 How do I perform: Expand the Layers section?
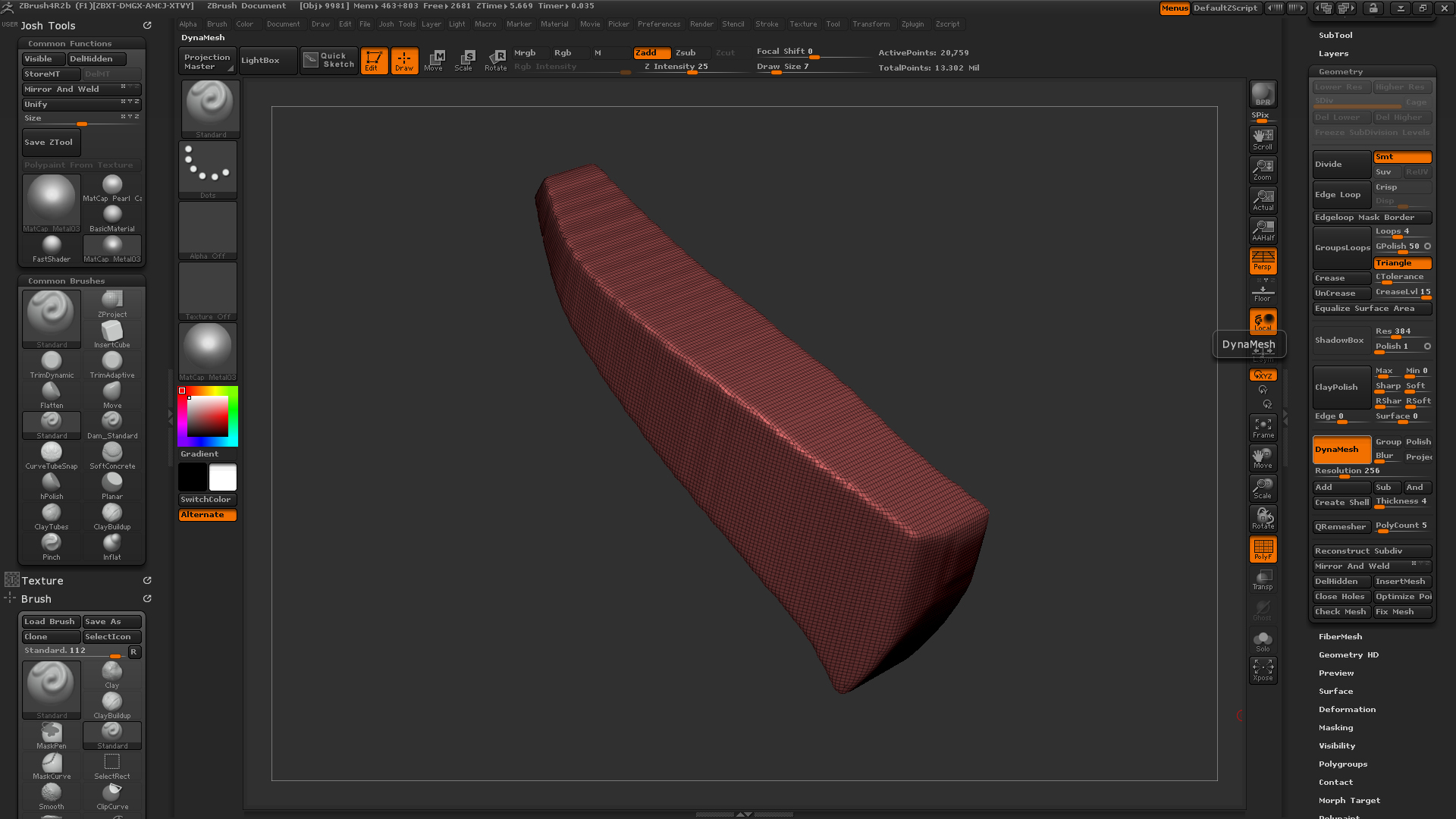pos(1333,54)
